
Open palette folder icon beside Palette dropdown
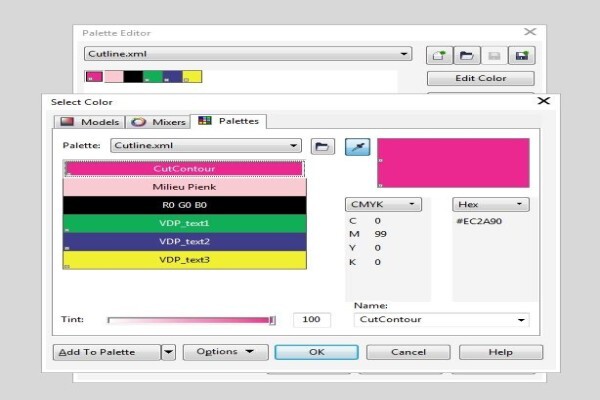(x=323, y=147)
